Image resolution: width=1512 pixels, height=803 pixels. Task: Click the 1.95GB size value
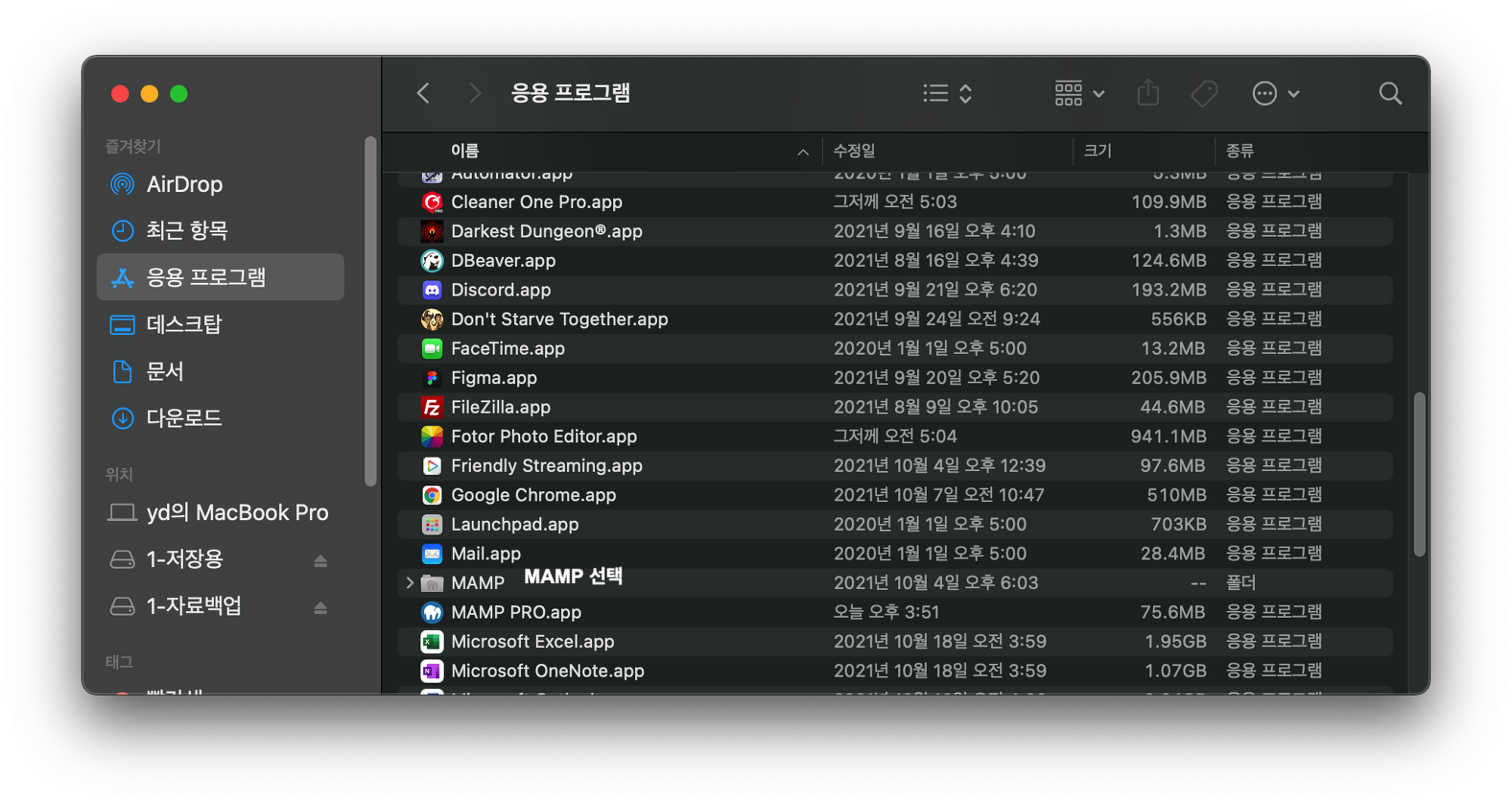(x=1176, y=642)
